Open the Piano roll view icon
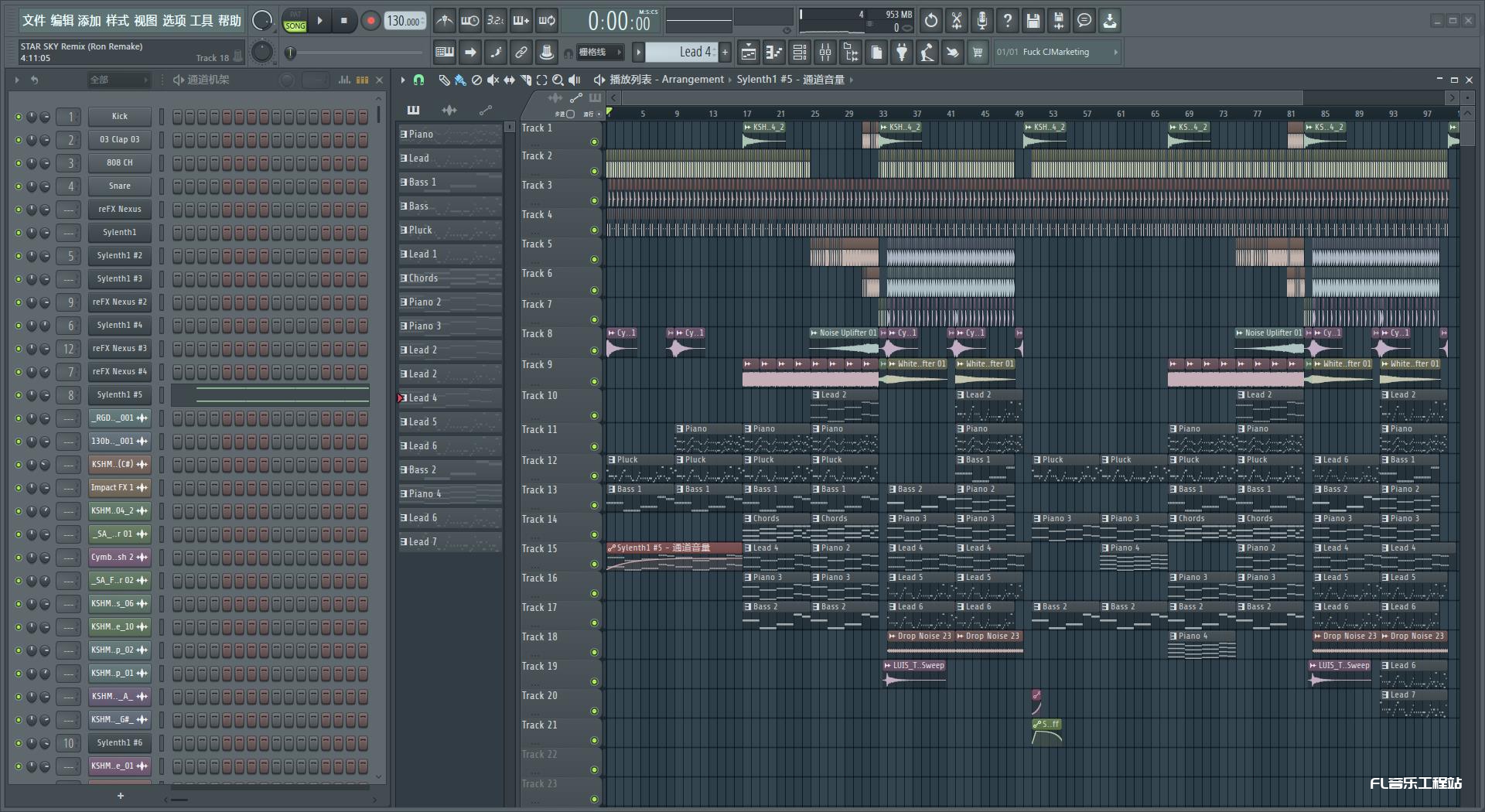The image size is (1485, 812). pos(773,53)
